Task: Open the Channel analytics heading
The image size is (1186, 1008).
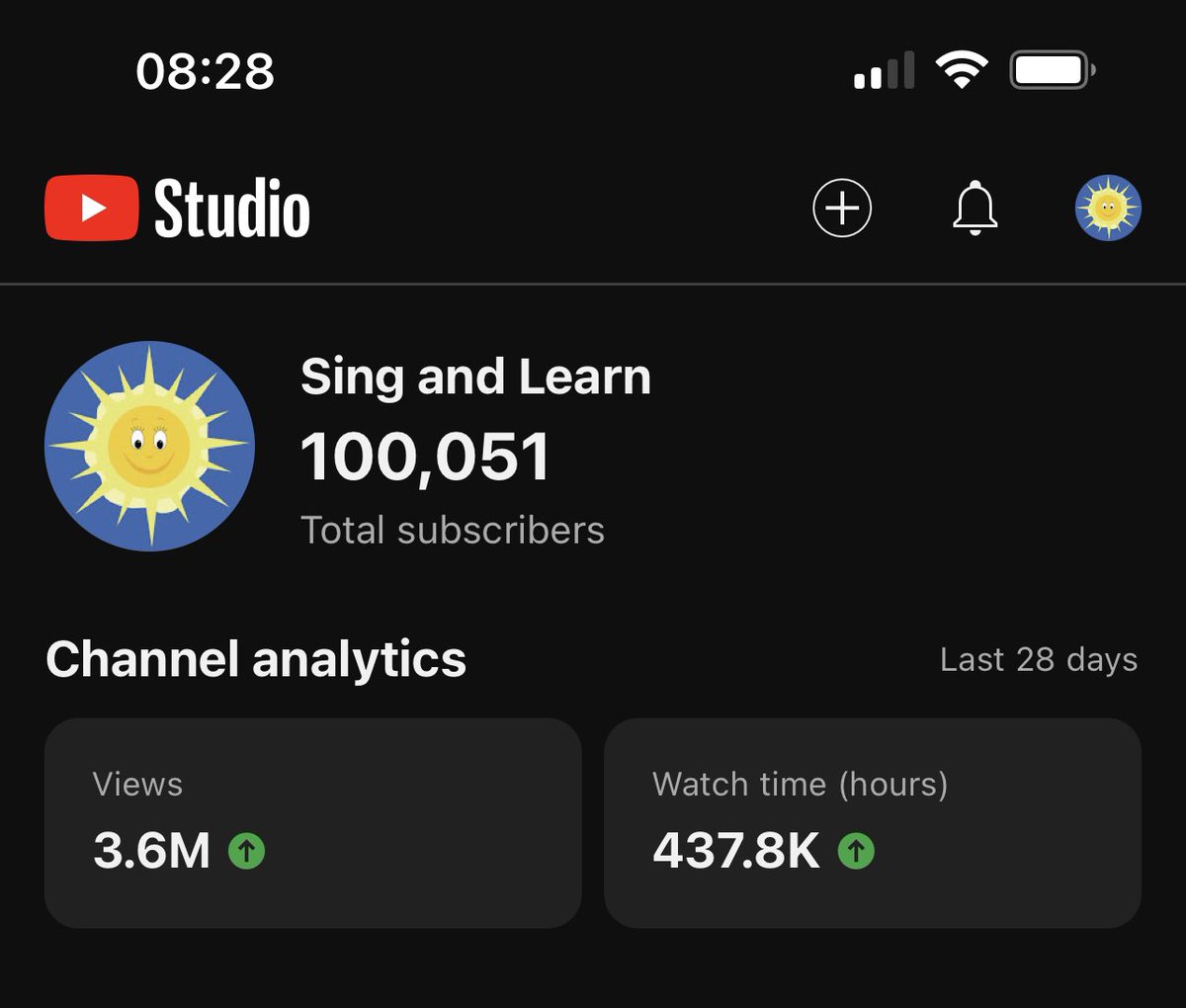Action: click(x=256, y=659)
